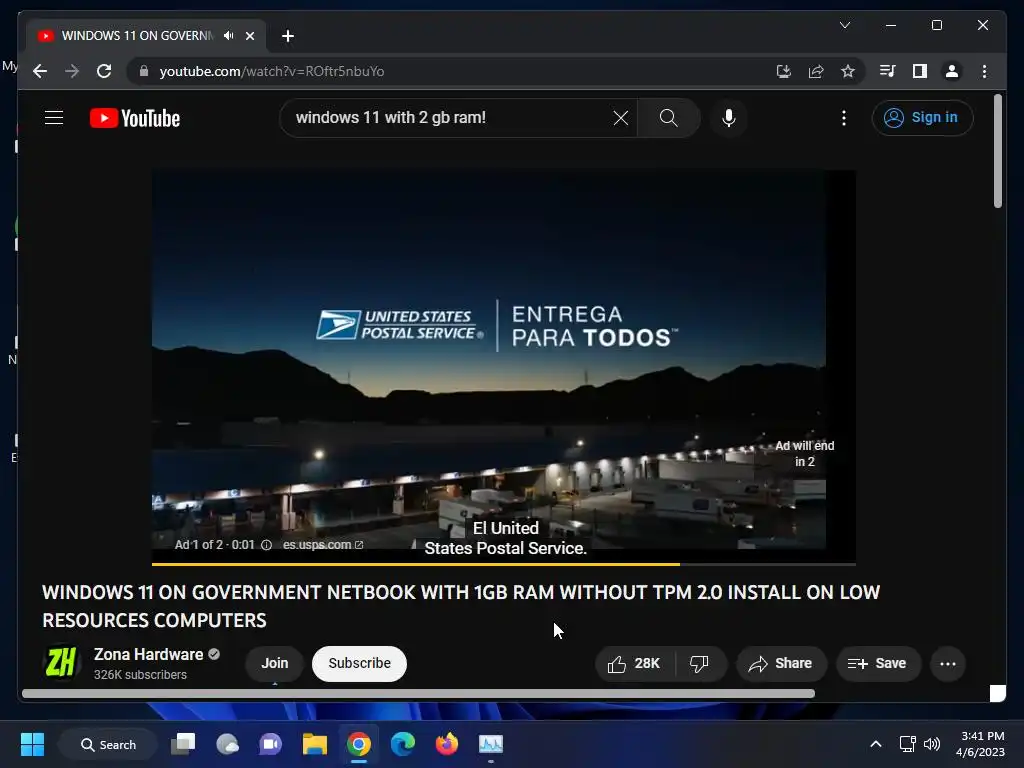The image size is (1024, 768).
Task: Subscribe to Zona Hardware
Action: pyautogui.click(x=359, y=664)
